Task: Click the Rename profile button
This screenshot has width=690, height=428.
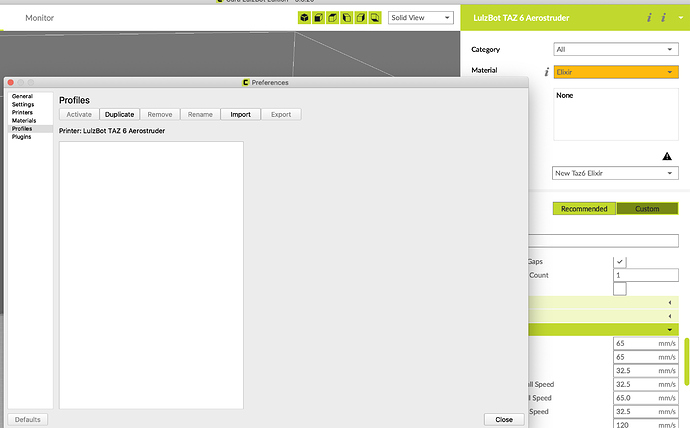Action: [x=200, y=114]
